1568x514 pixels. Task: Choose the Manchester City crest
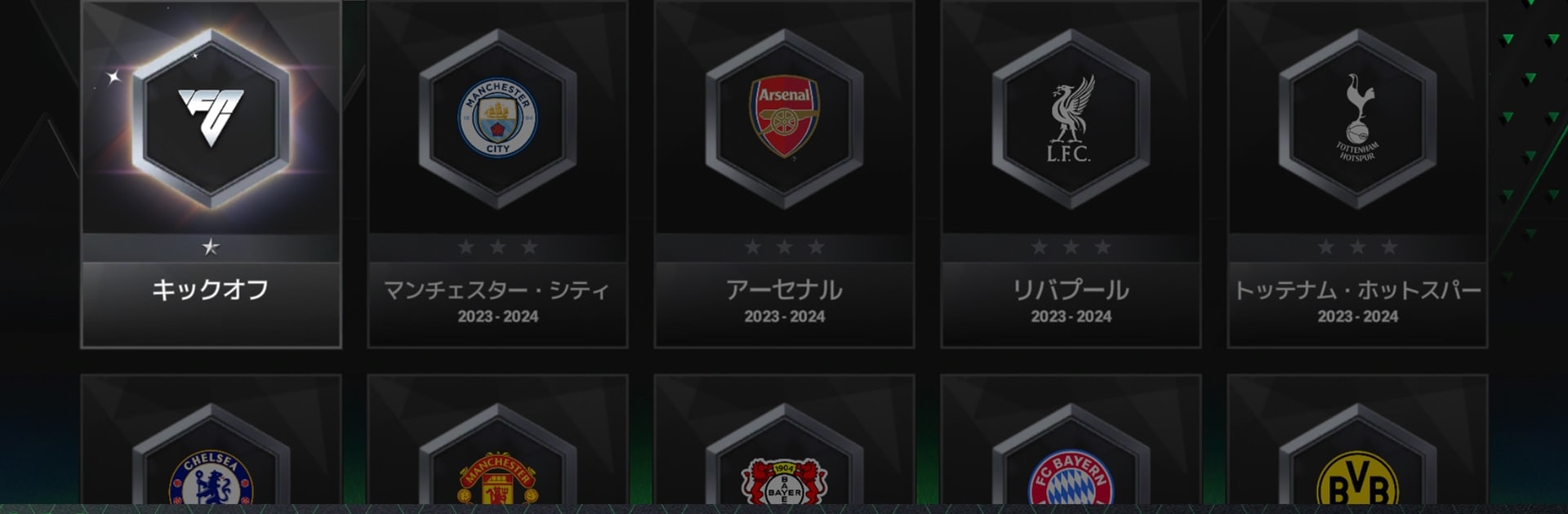[497, 117]
